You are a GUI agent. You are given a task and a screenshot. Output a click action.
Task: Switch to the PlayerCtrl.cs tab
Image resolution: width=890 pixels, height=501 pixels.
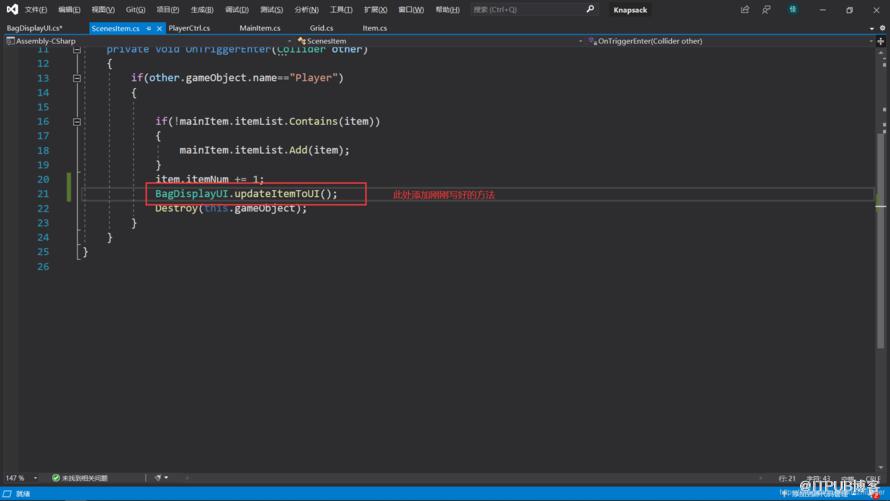click(x=189, y=28)
